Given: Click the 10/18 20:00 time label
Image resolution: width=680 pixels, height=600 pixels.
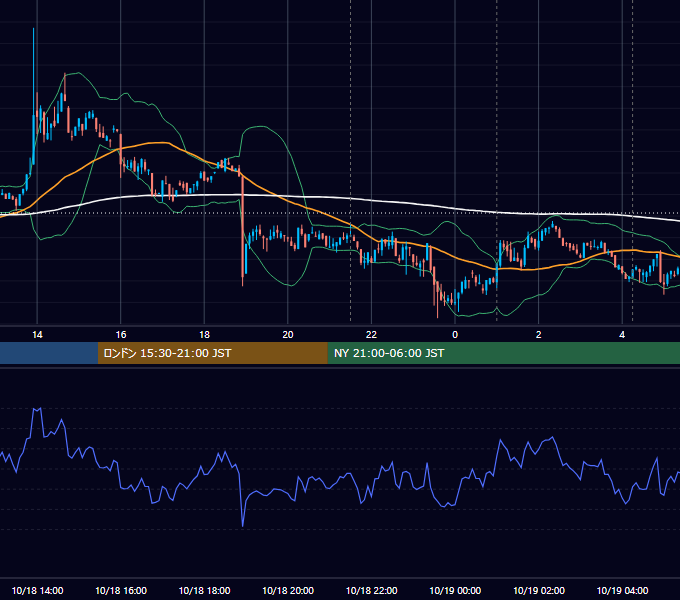Looking at the screenshot, I should [288, 590].
